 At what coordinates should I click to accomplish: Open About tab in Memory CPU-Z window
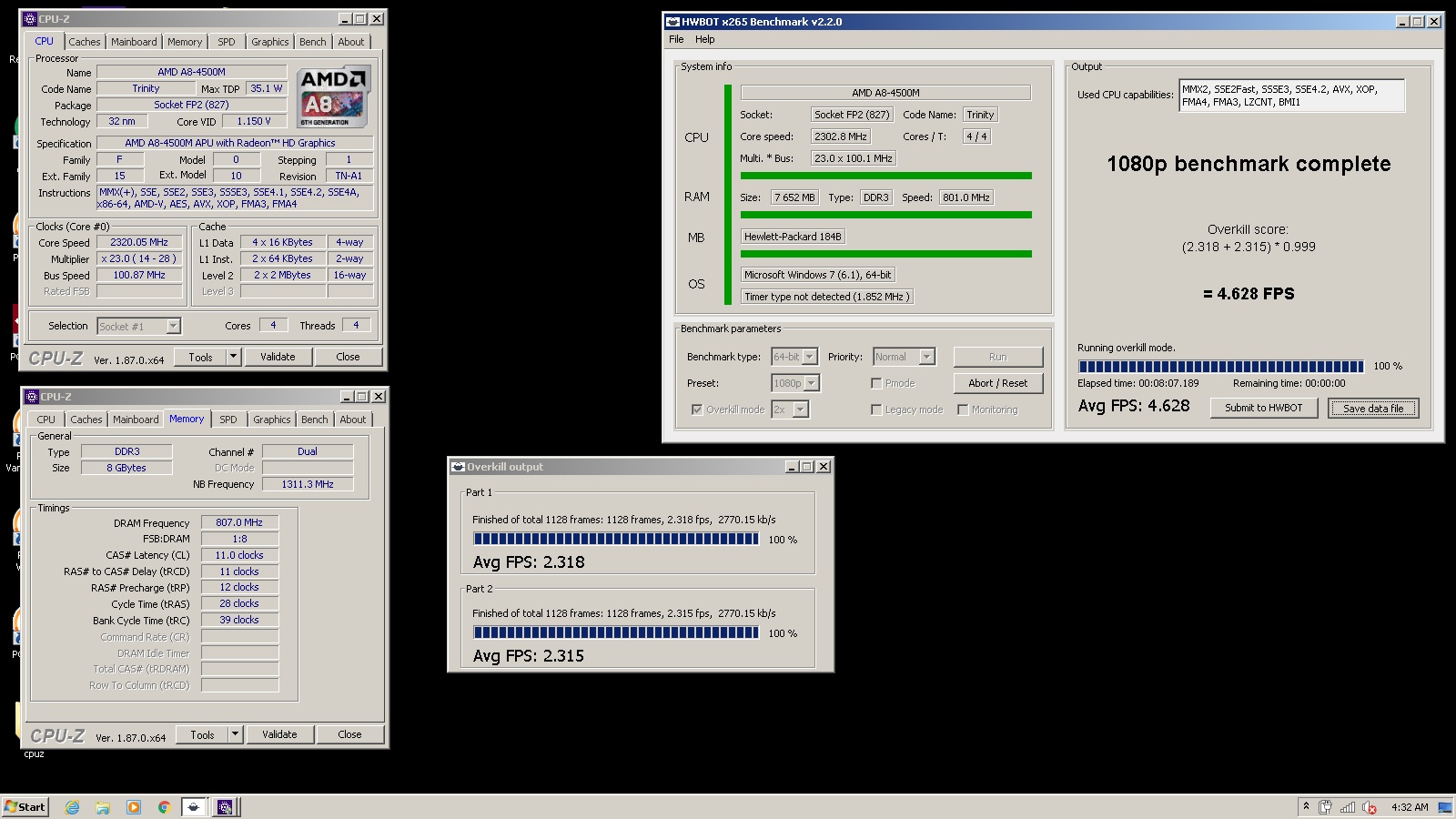coord(353,420)
